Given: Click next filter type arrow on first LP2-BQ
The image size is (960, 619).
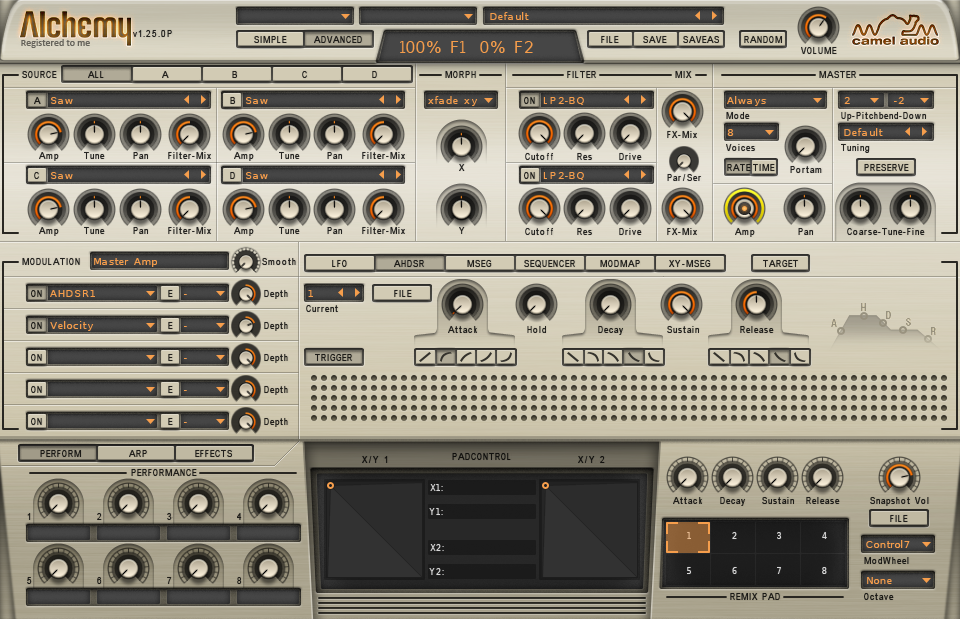Looking at the screenshot, I should coord(643,100).
